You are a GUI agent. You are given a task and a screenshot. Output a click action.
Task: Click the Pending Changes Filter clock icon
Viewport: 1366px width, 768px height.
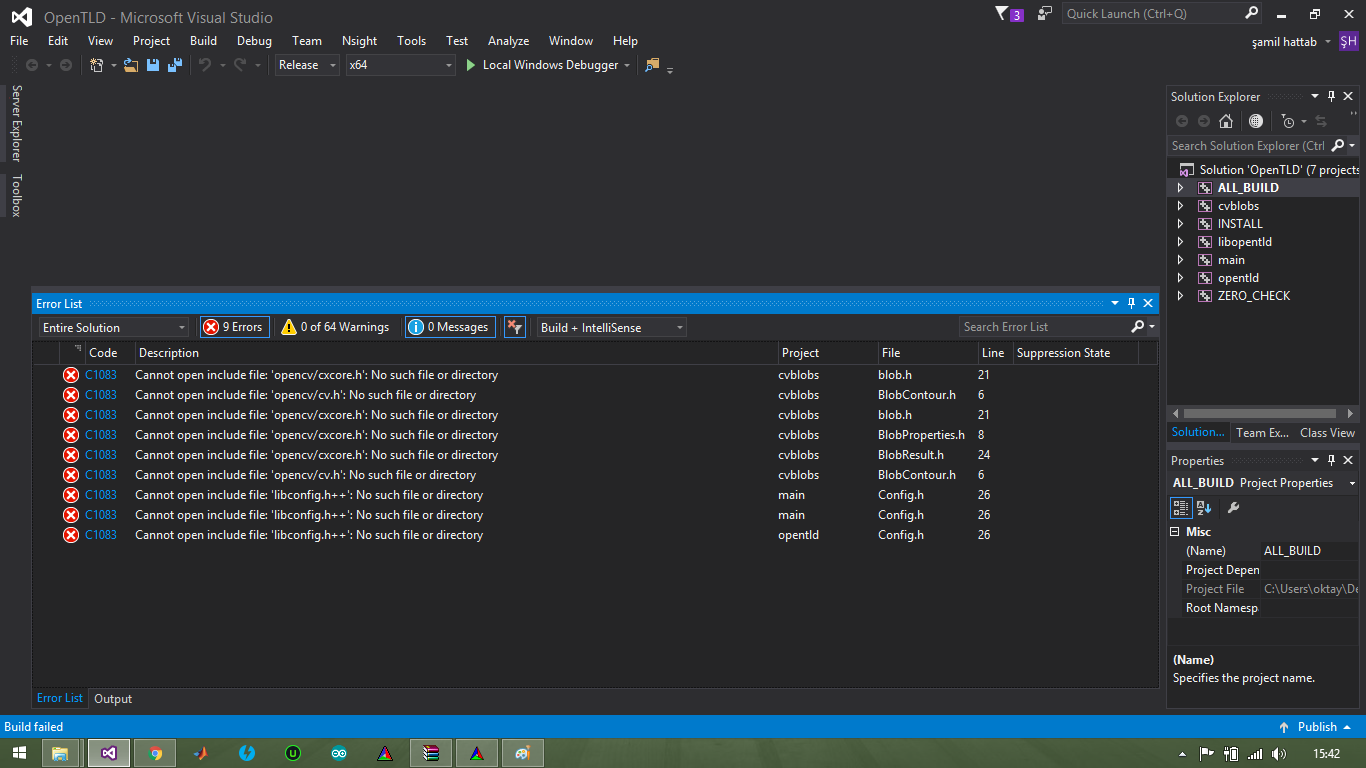[x=1288, y=121]
